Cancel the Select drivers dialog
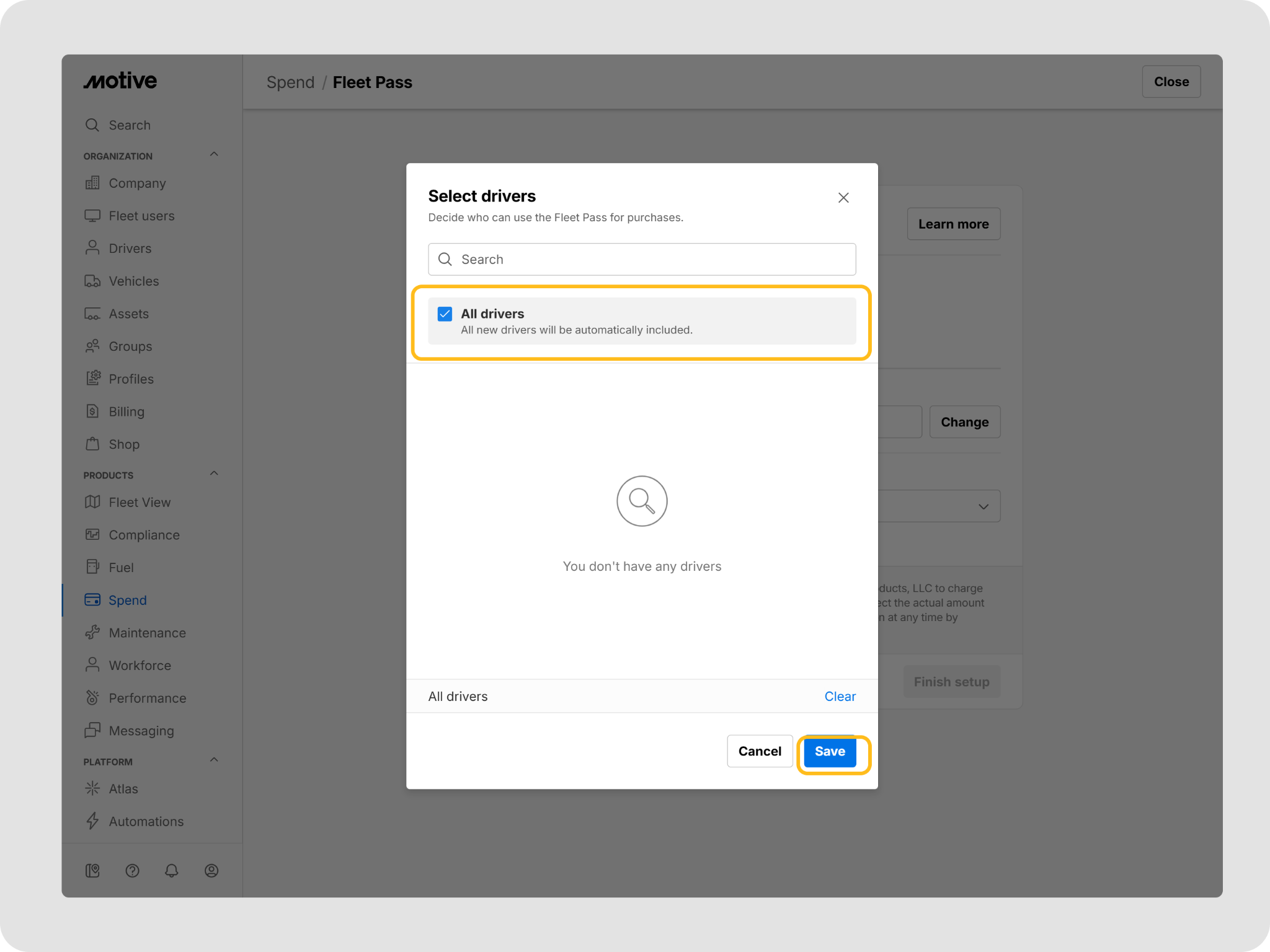The width and height of the screenshot is (1270, 952). tap(760, 751)
